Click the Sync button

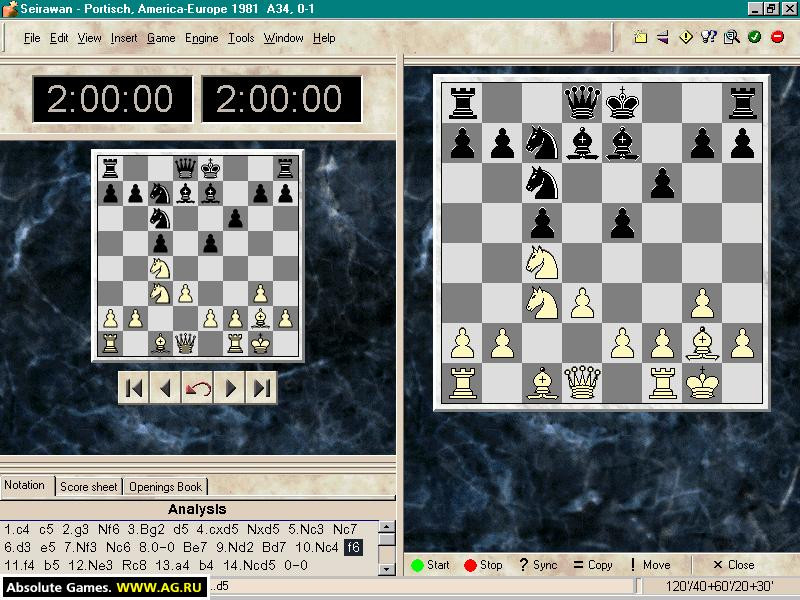point(538,565)
